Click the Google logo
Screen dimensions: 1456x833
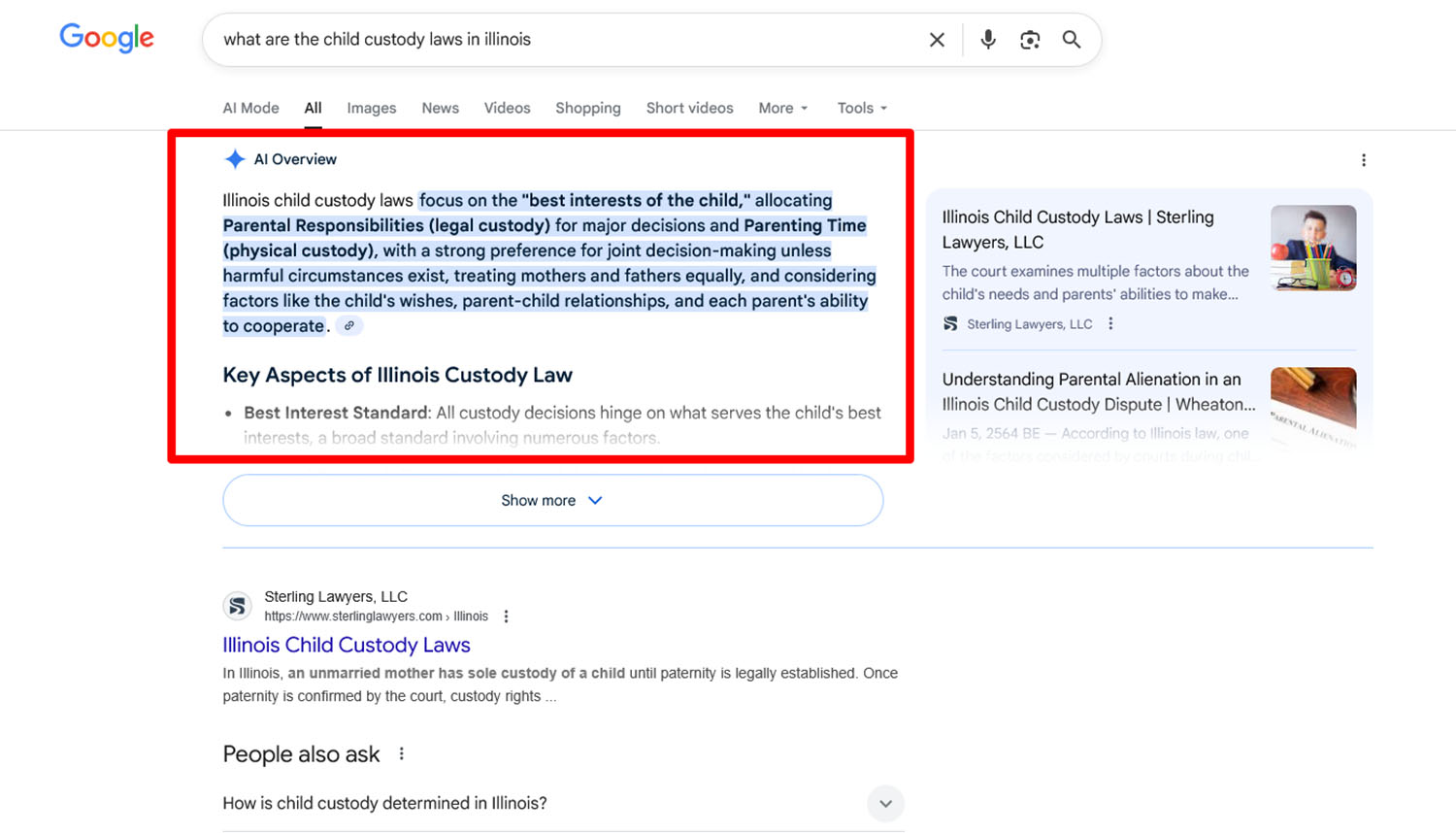pos(107,39)
